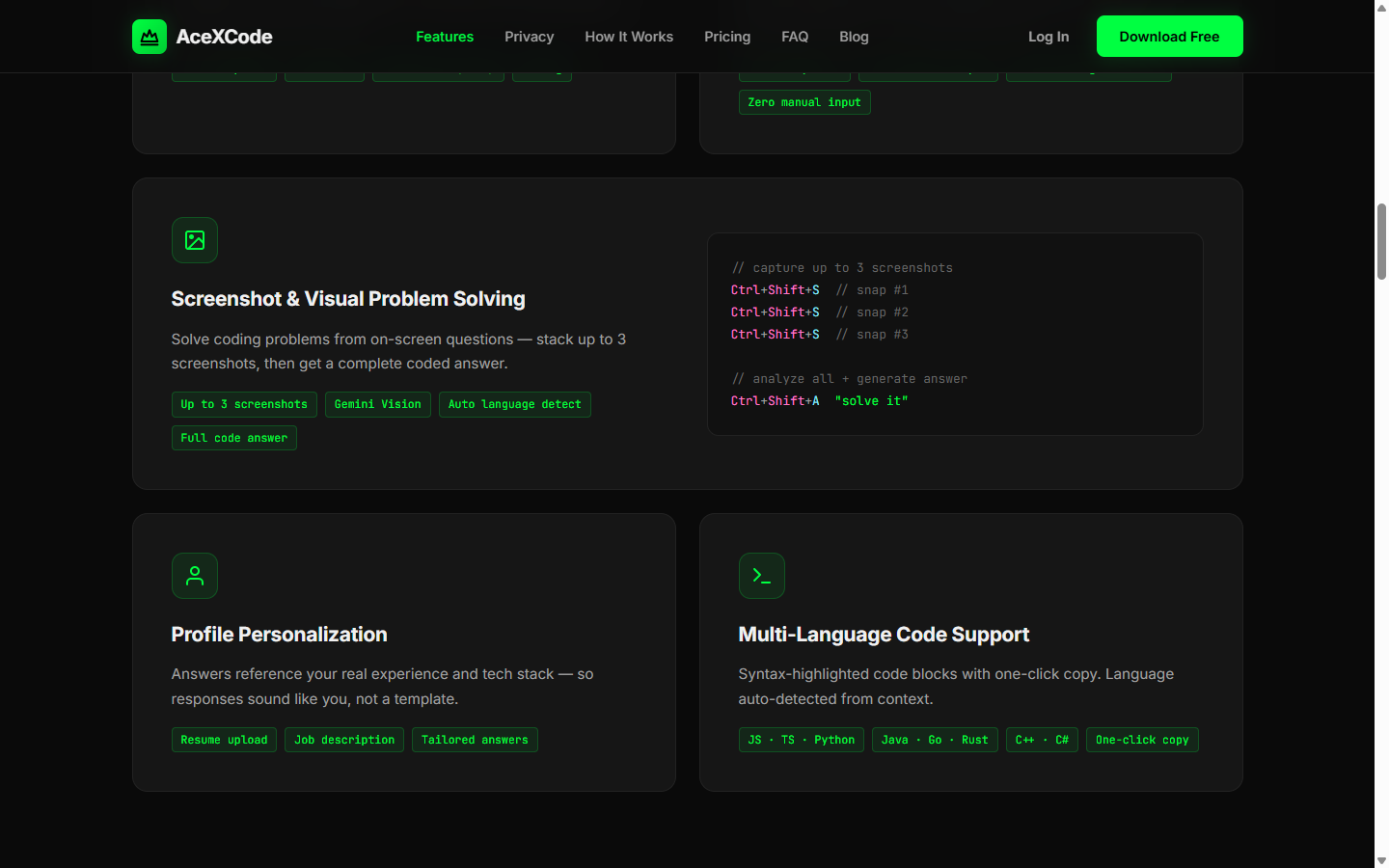Click the screenshot feature description paragraph

coord(399,351)
